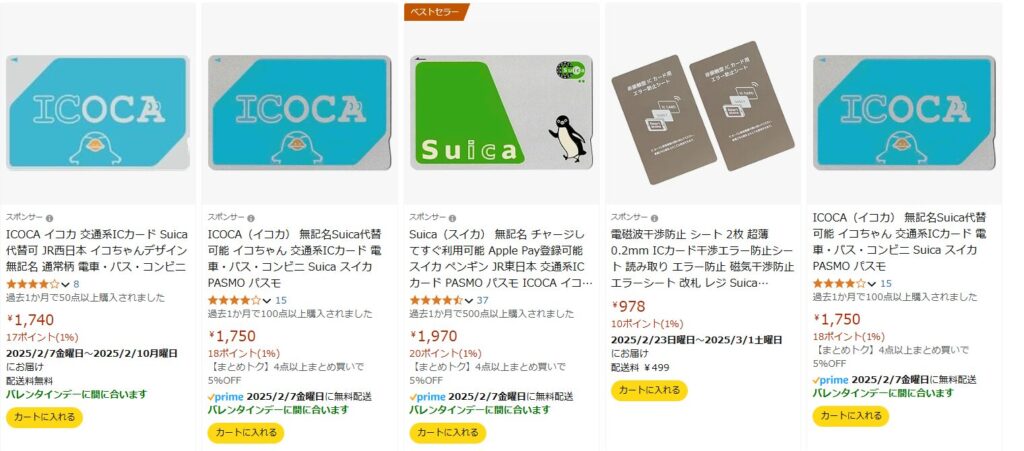Viewport: 1024px width, 451px height.
Task: Click prime logo under Suica listing
Action: pyautogui.click(x=428, y=397)
